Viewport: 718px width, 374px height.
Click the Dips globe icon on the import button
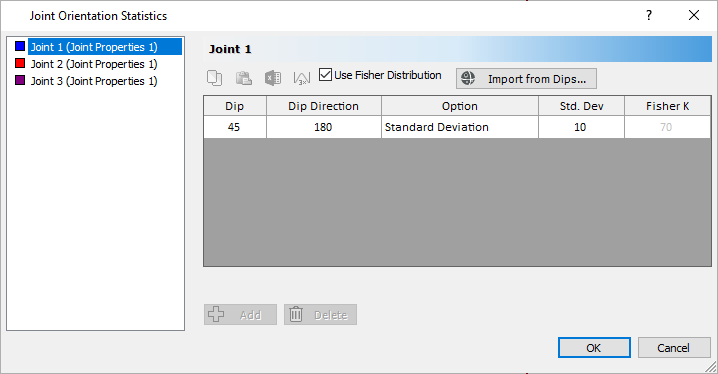468,78
